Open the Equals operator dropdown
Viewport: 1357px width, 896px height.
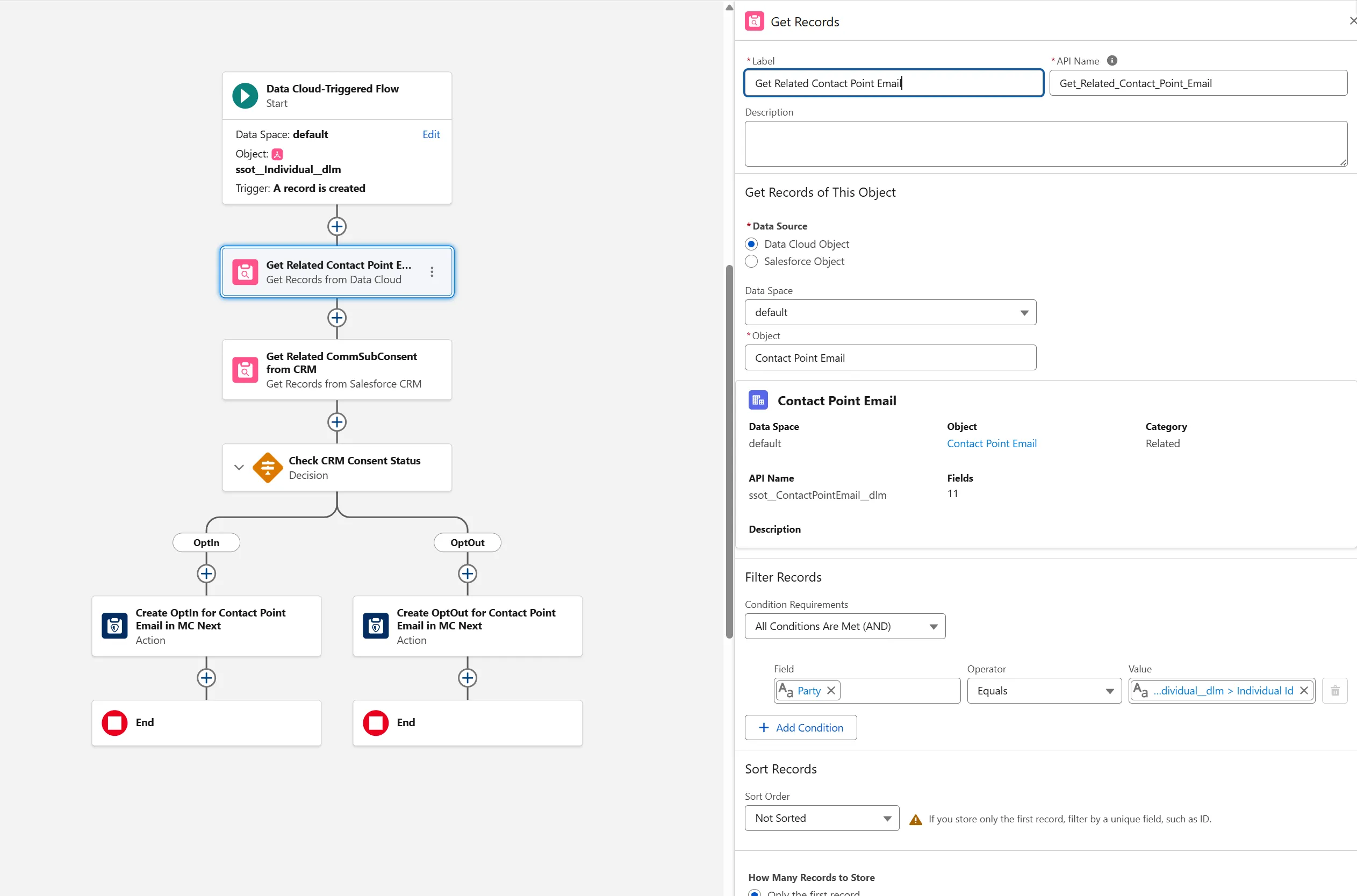tap(1044, 691)
